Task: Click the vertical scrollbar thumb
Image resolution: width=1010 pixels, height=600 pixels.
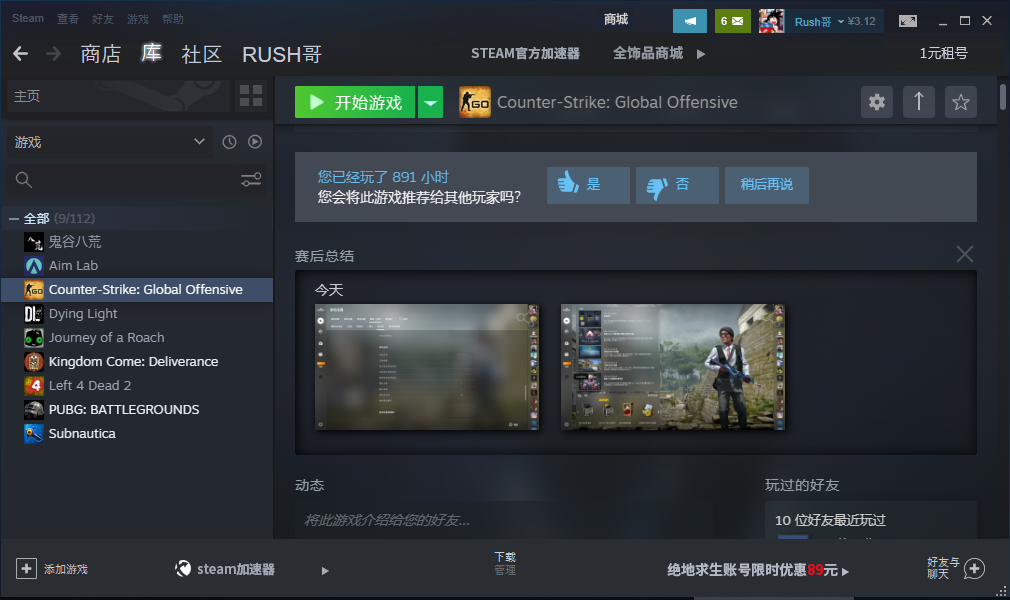Action: (x=1002, y=97)
